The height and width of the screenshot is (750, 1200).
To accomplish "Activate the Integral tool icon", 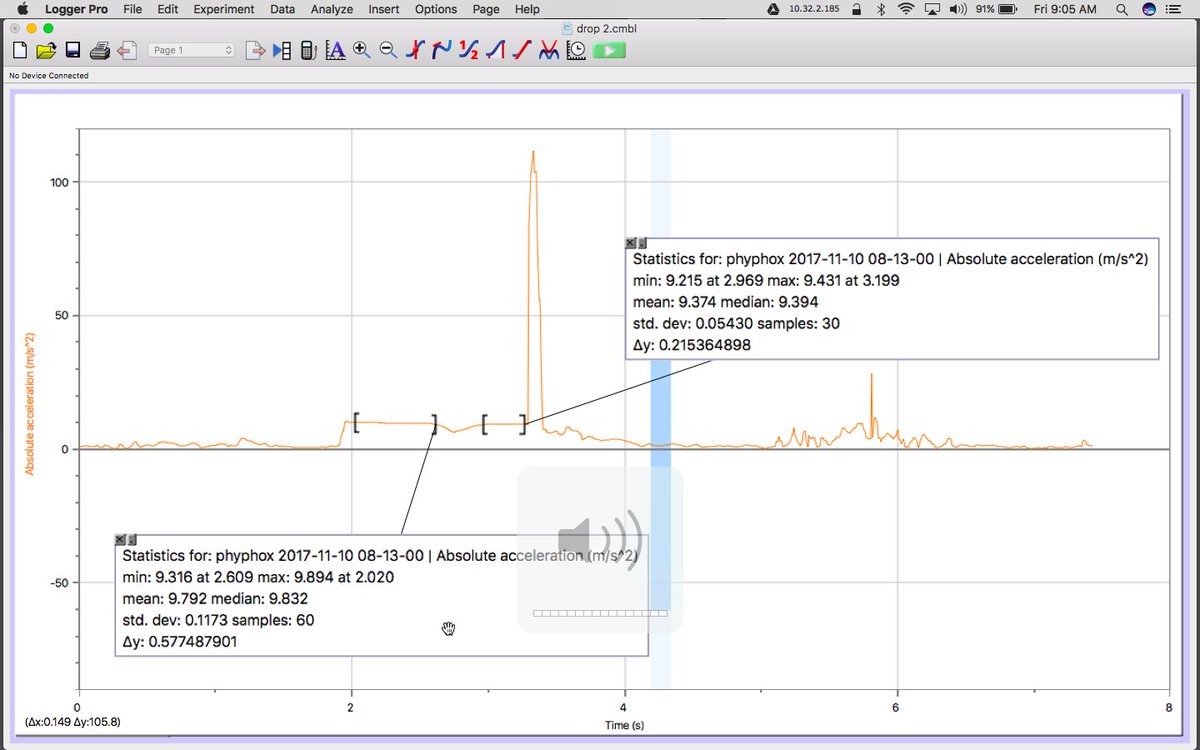I will click(494, 50).
